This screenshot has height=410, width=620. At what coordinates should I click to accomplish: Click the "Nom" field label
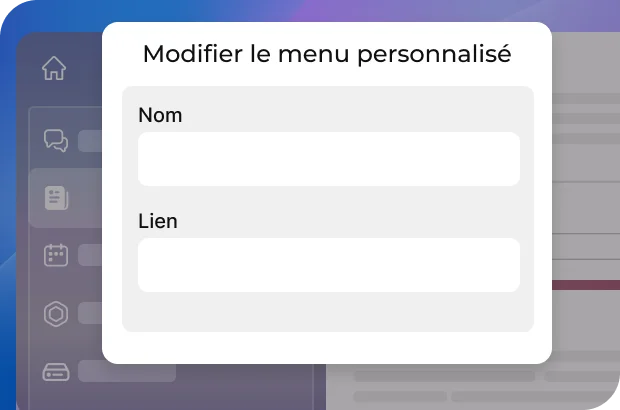(x=160, y=115)
